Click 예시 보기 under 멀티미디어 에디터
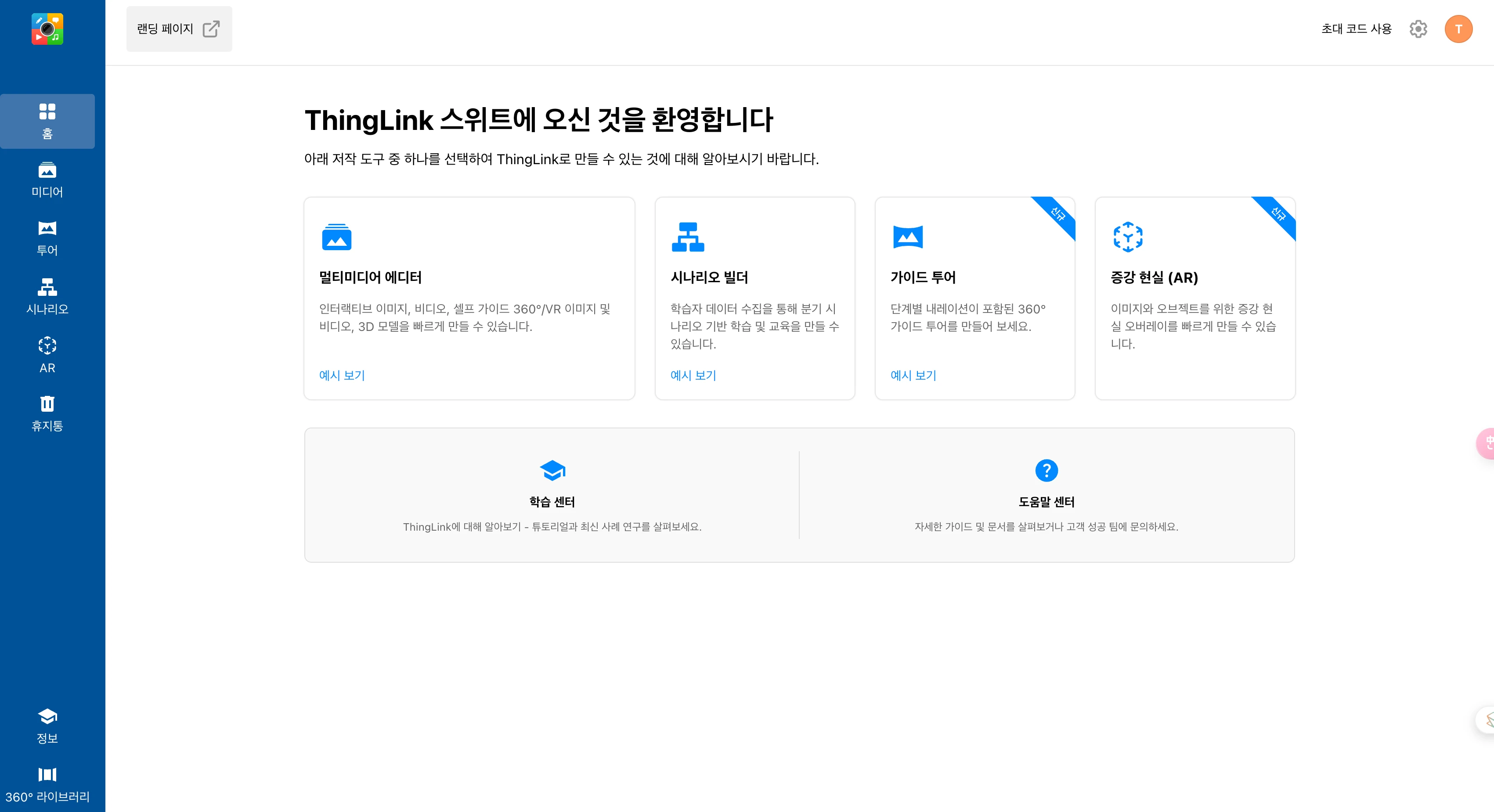This screenshot has width=1494, height=812. tap(342, 375)
